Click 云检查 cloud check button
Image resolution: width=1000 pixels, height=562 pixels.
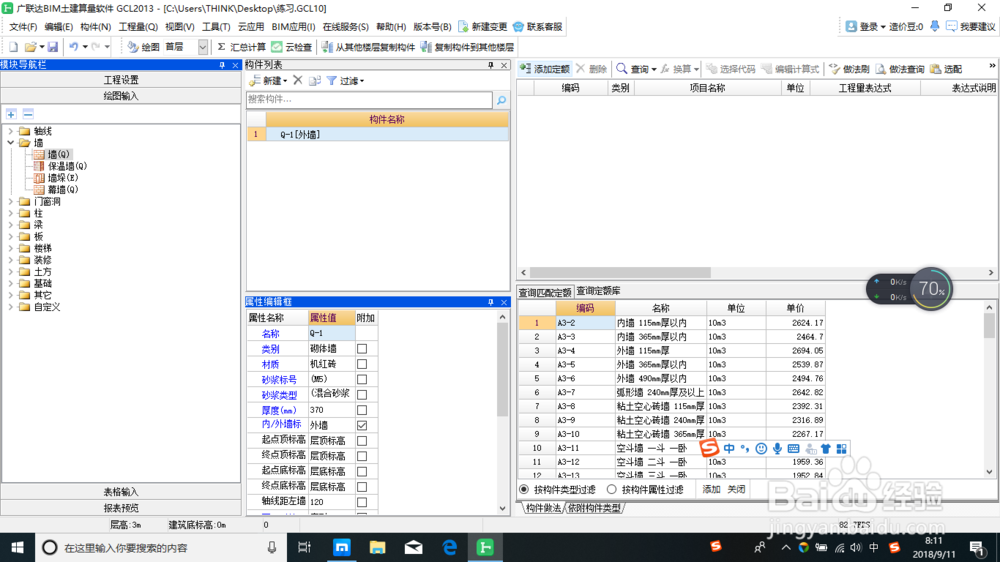pyautogui.click(x=292, y=47)
